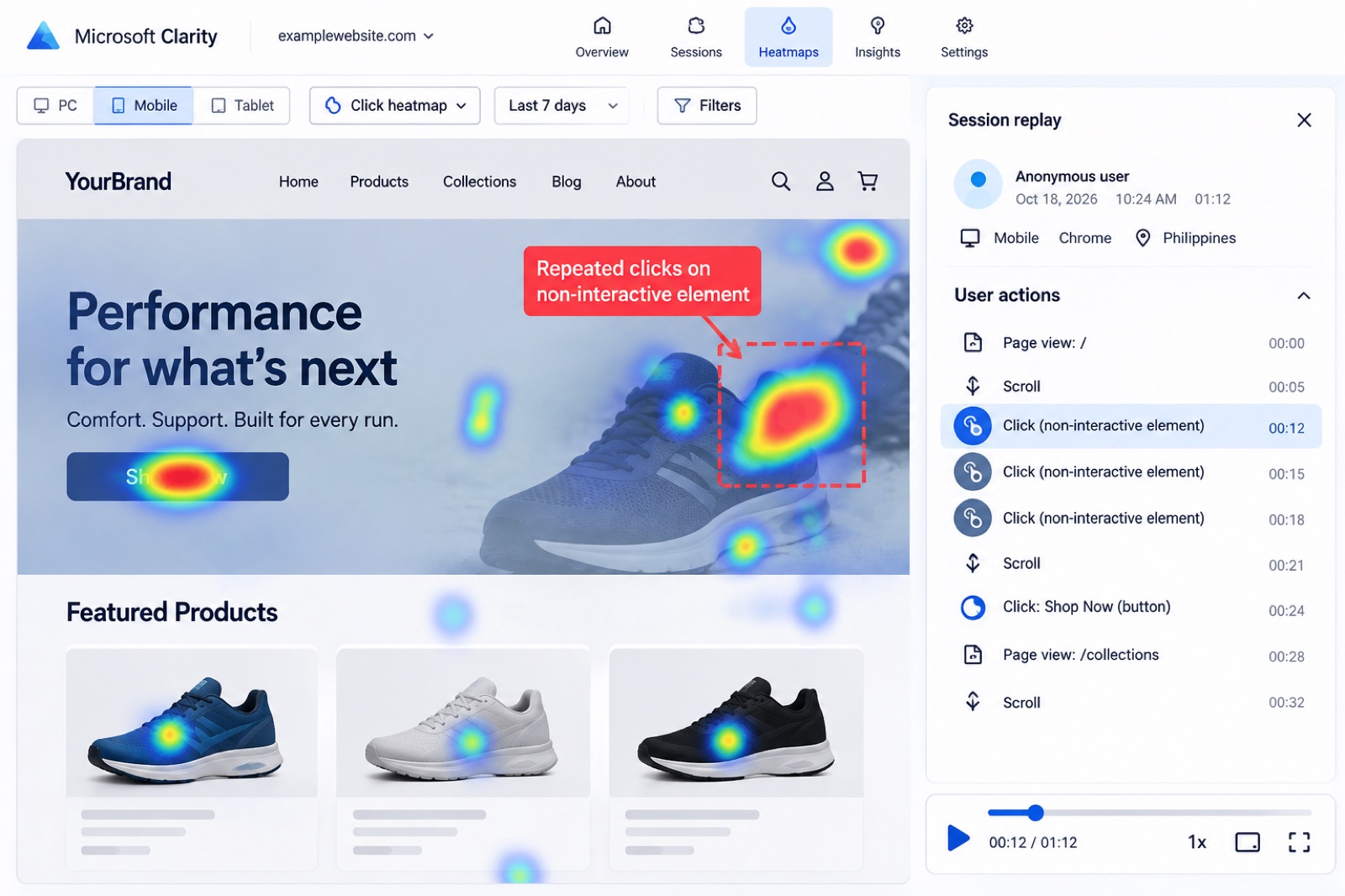The image size is (1345, 896).
Task: Select the Page view: /collections action
Action: [1131, 656]
